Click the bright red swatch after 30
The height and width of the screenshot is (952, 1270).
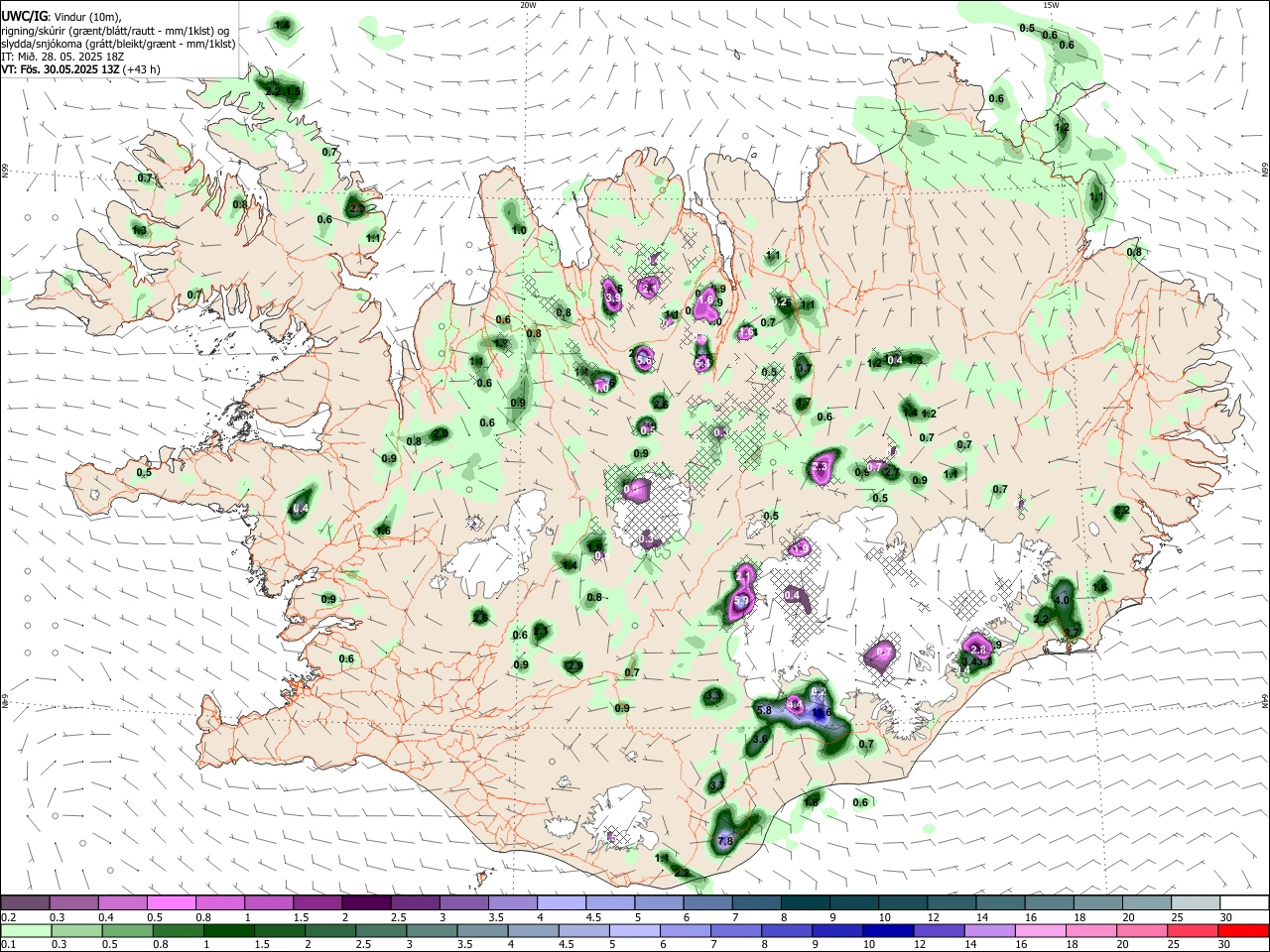pos(1242,930)
